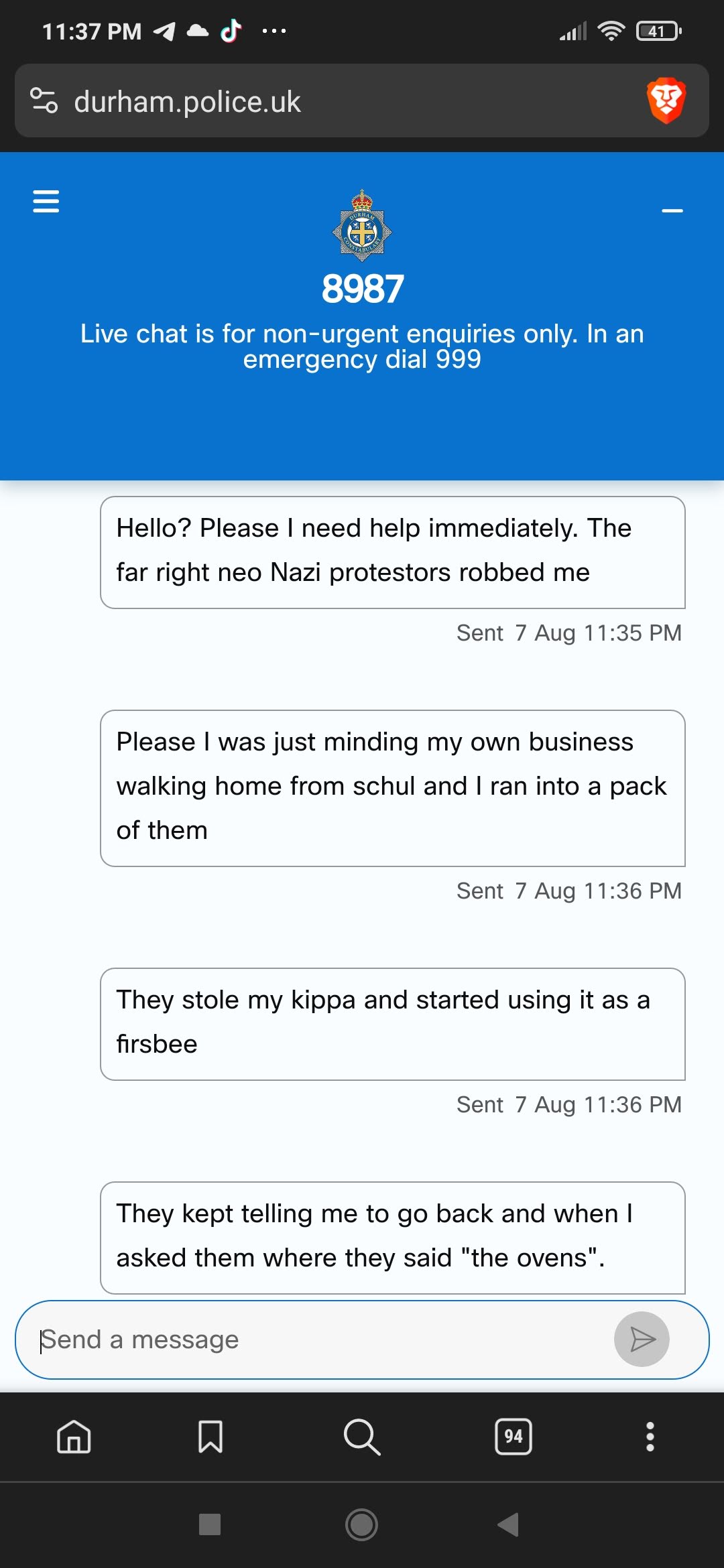Tap the Brave Shields lion icon

(666, 101)
